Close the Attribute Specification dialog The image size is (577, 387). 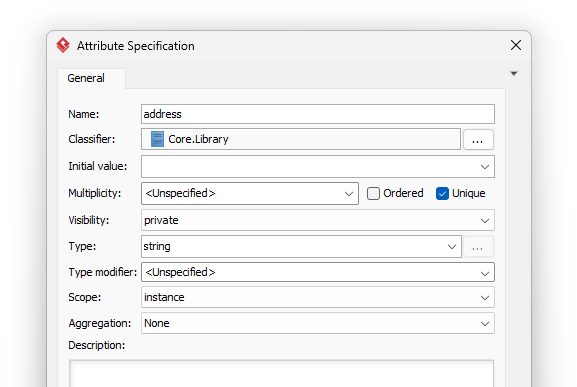[x=516, y=45]
